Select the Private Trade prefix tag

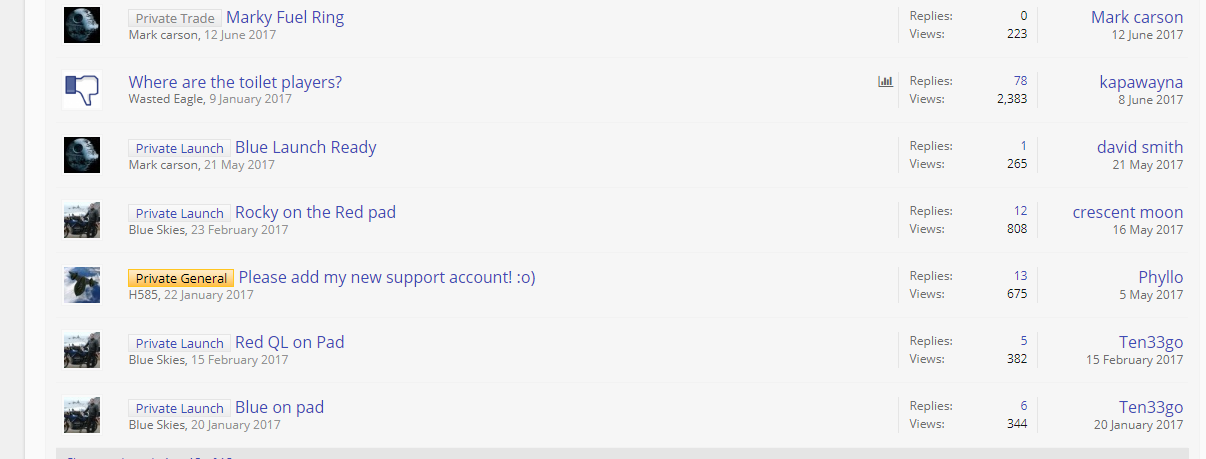(x=175, y=18)
